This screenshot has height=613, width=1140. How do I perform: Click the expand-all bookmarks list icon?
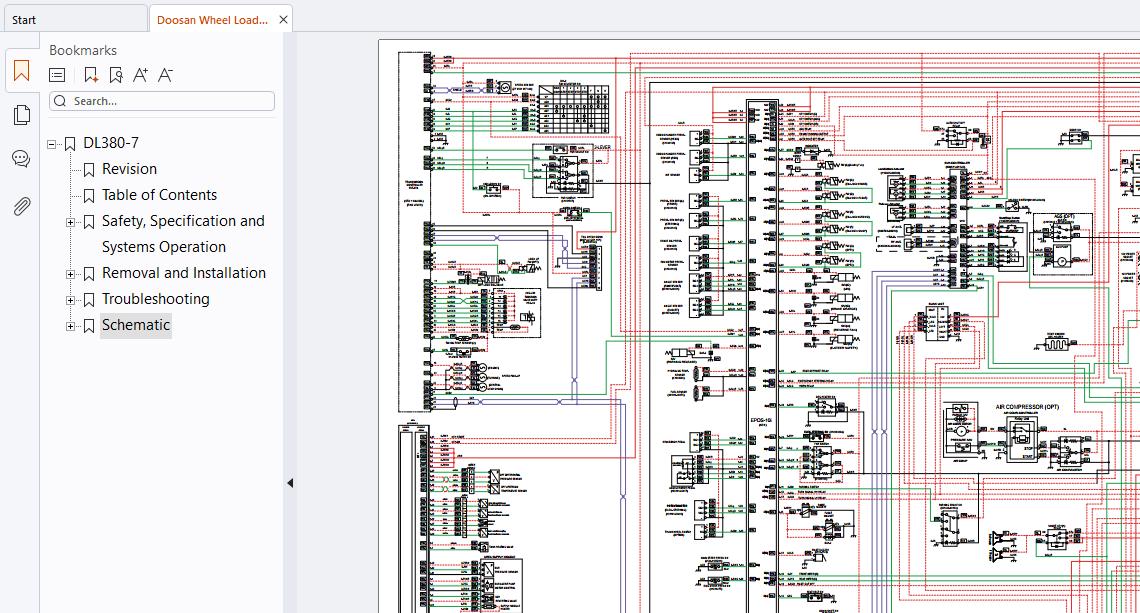point(57,75)
